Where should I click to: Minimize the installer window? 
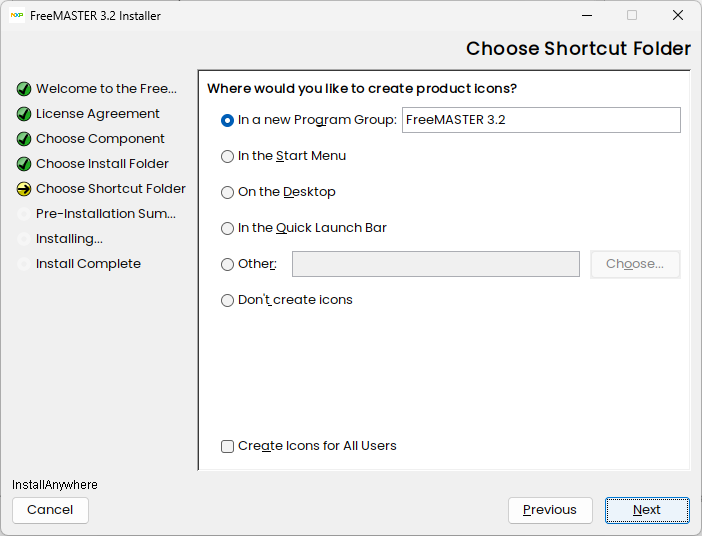(x=587, y=15)
